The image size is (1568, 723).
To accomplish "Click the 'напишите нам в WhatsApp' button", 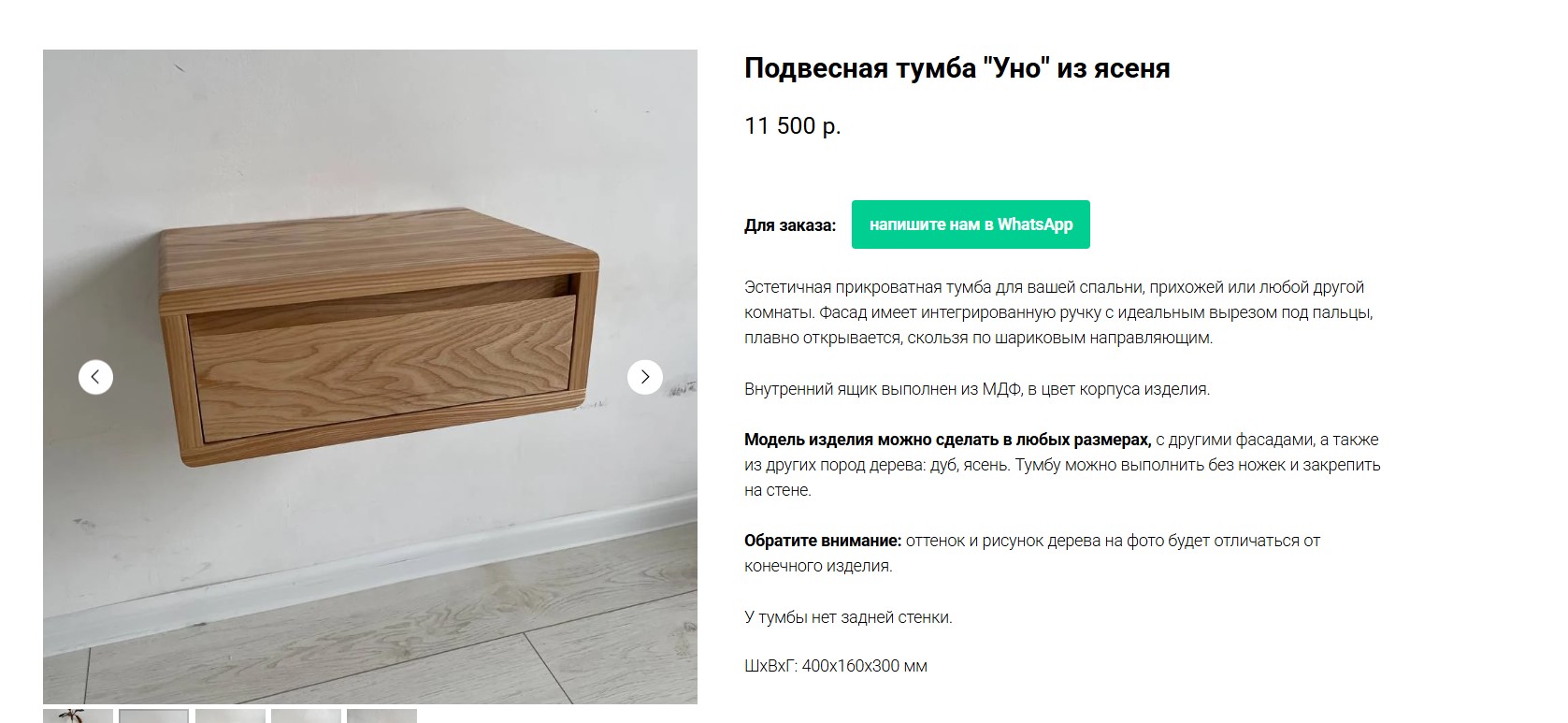I will [971, 224].
